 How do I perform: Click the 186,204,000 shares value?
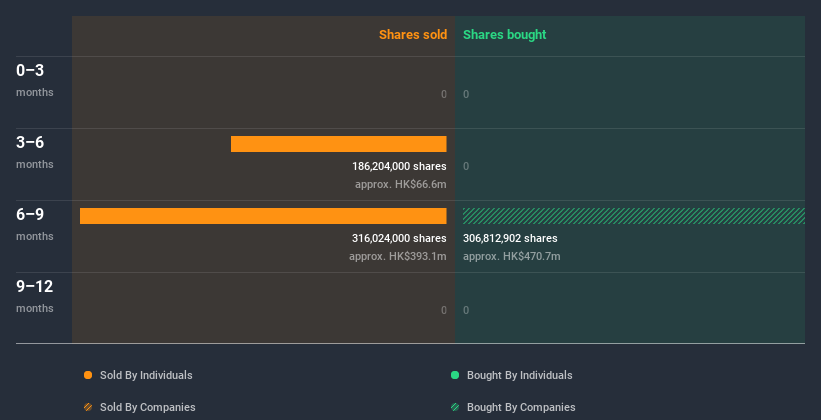pyautogui.click(x=399, y=167)
